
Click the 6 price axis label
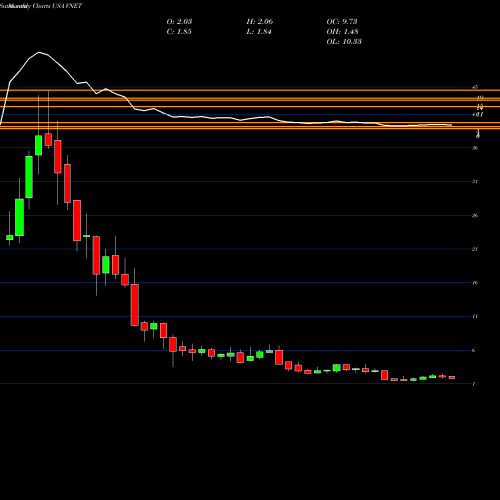474,350
